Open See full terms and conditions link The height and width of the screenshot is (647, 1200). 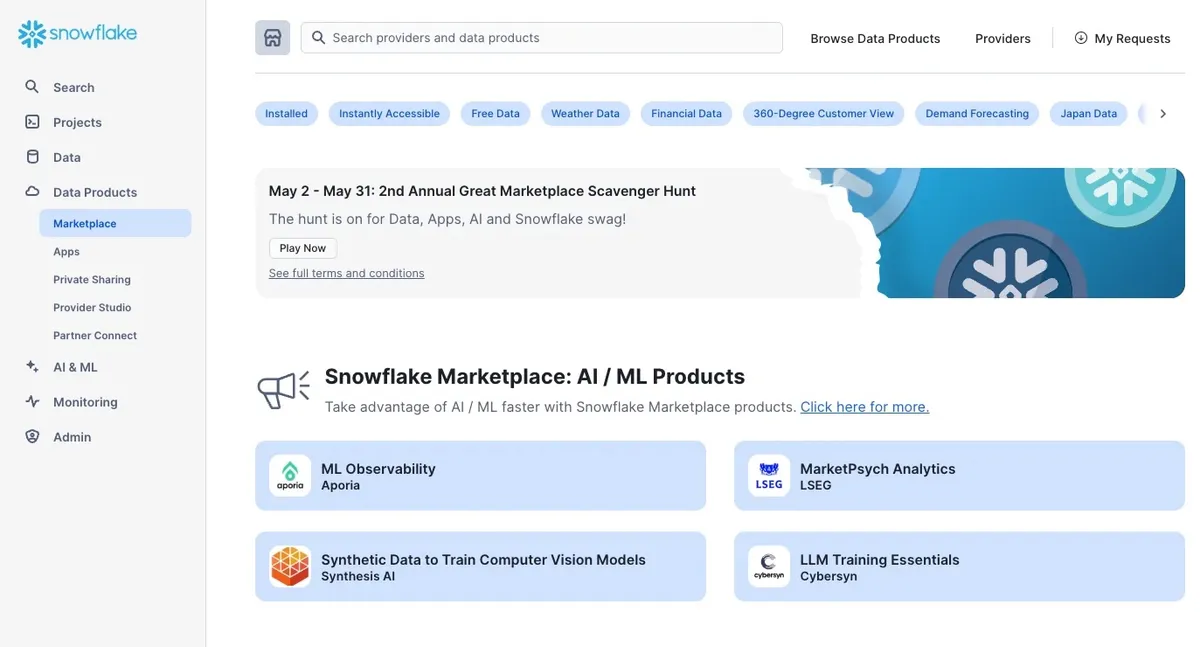pyautogui.click(x=346, y=273)
